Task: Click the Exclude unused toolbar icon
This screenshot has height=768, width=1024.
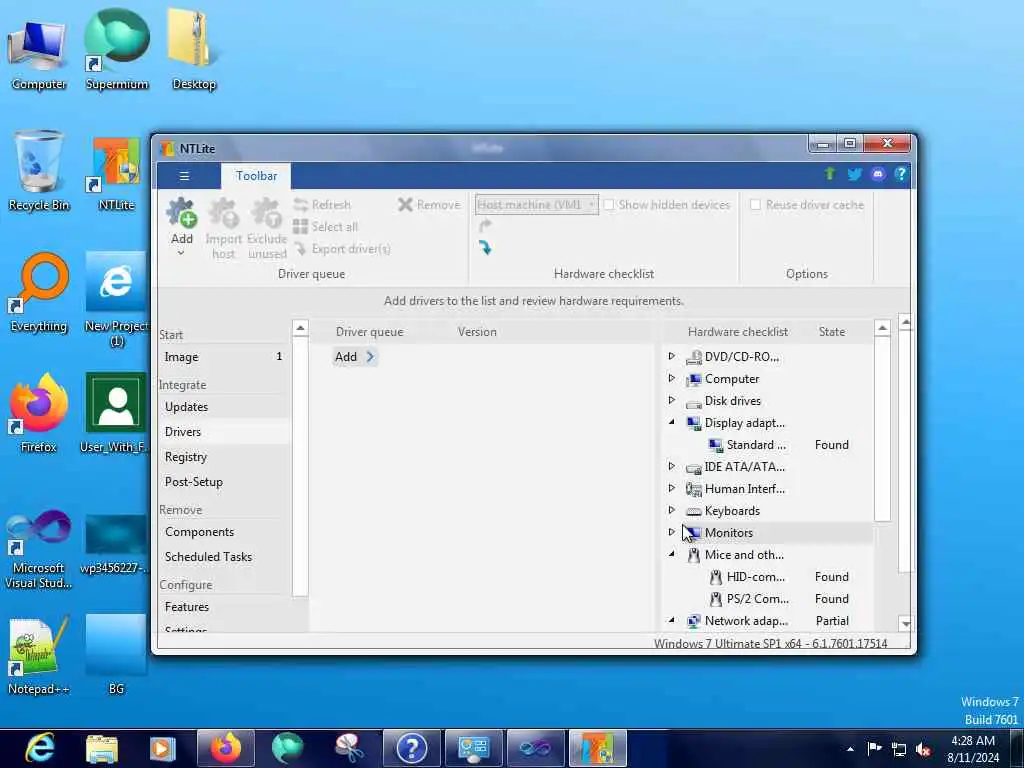Action: 266,214
